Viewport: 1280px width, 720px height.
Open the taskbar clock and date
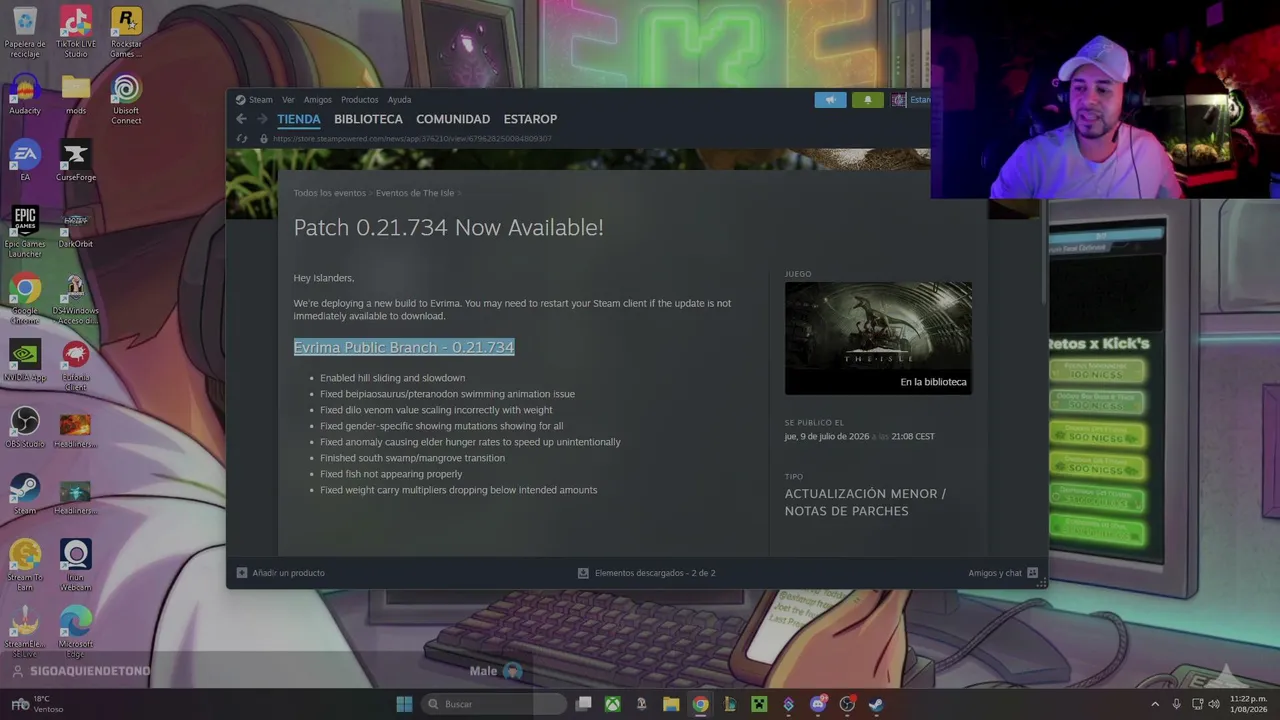point(1248,704)
